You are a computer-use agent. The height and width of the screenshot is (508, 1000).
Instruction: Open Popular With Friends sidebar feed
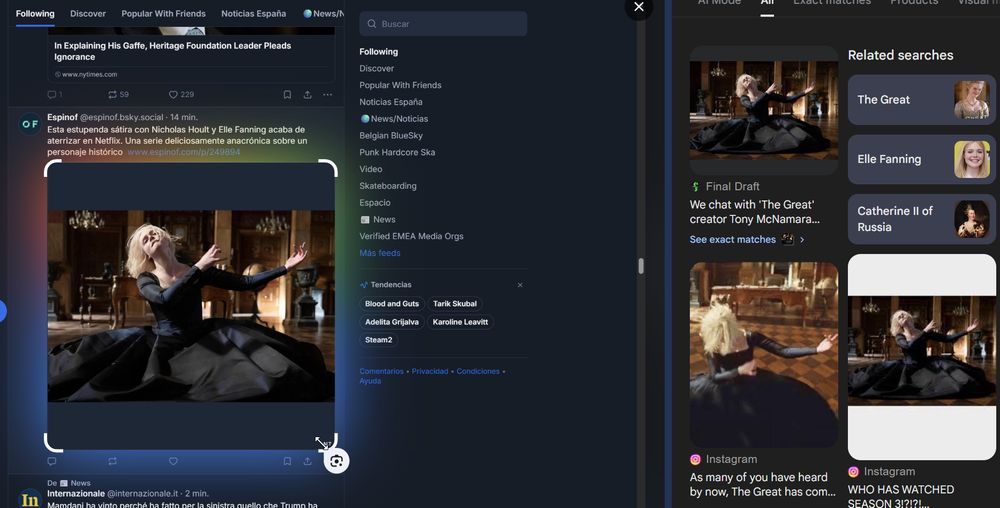(x=400, y=85)
